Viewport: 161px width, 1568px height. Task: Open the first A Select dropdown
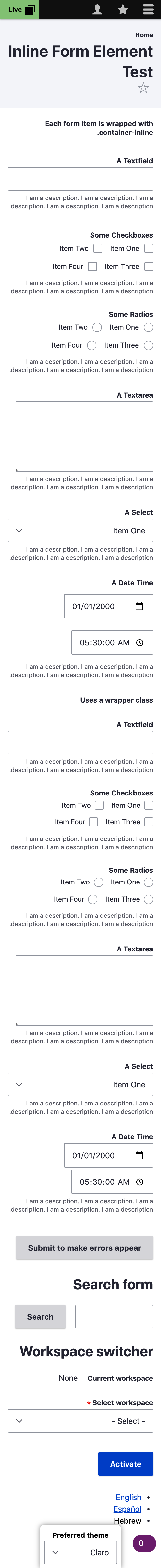tap(80, 531)
